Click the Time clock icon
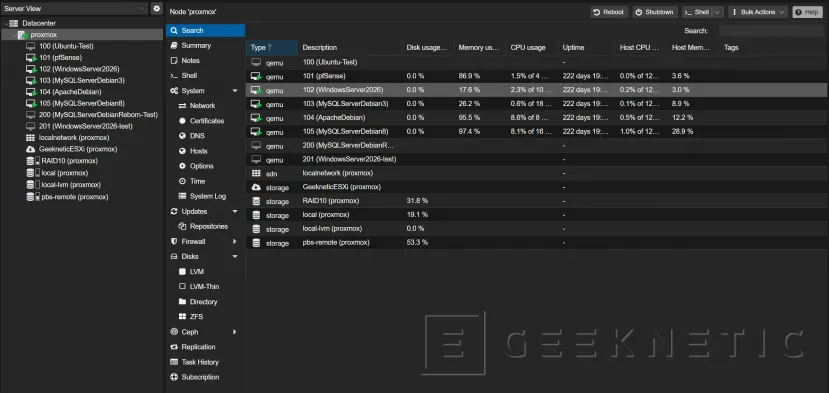 182,181
